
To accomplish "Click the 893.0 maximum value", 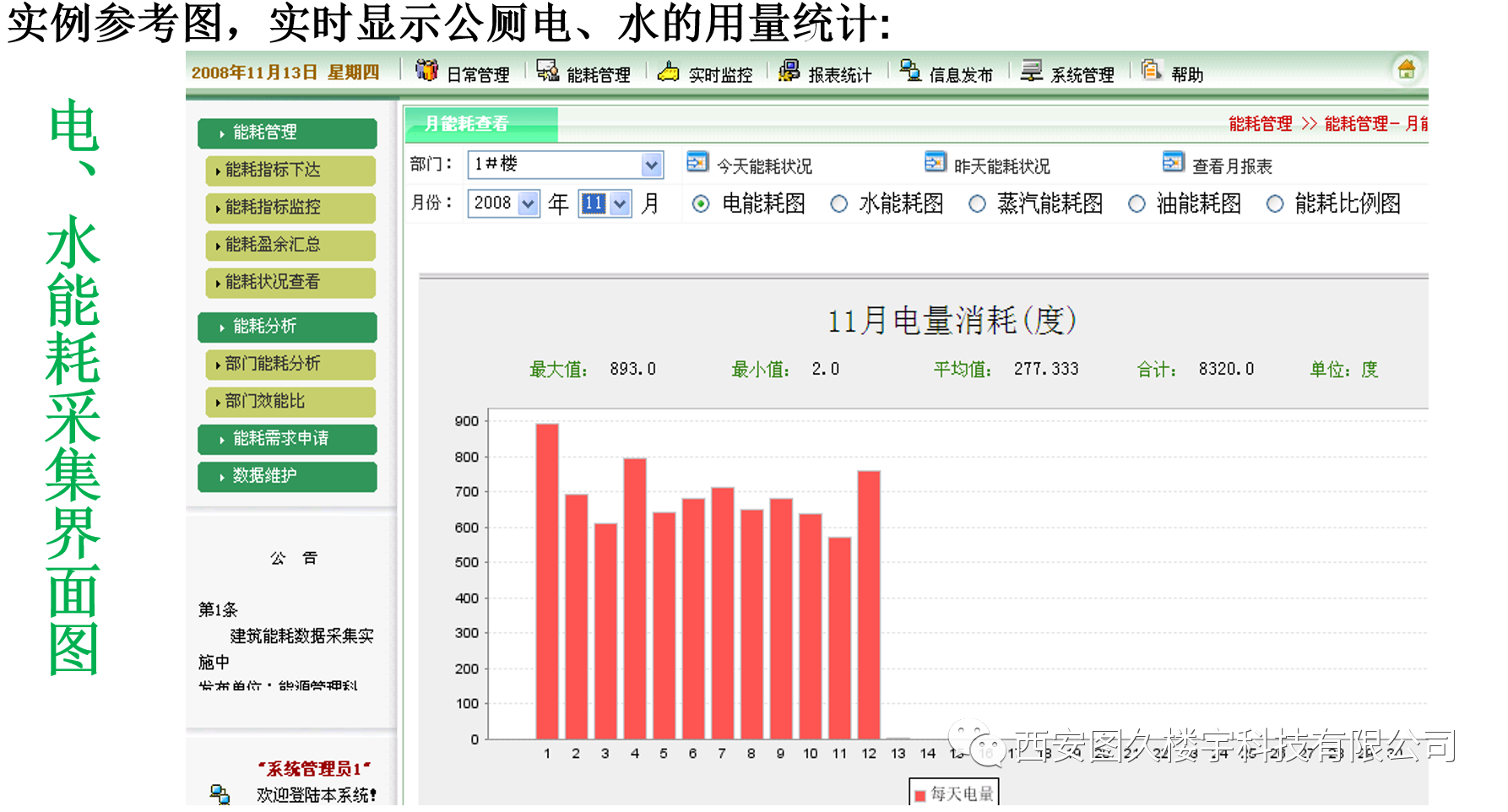I will (x=632, y=370).
